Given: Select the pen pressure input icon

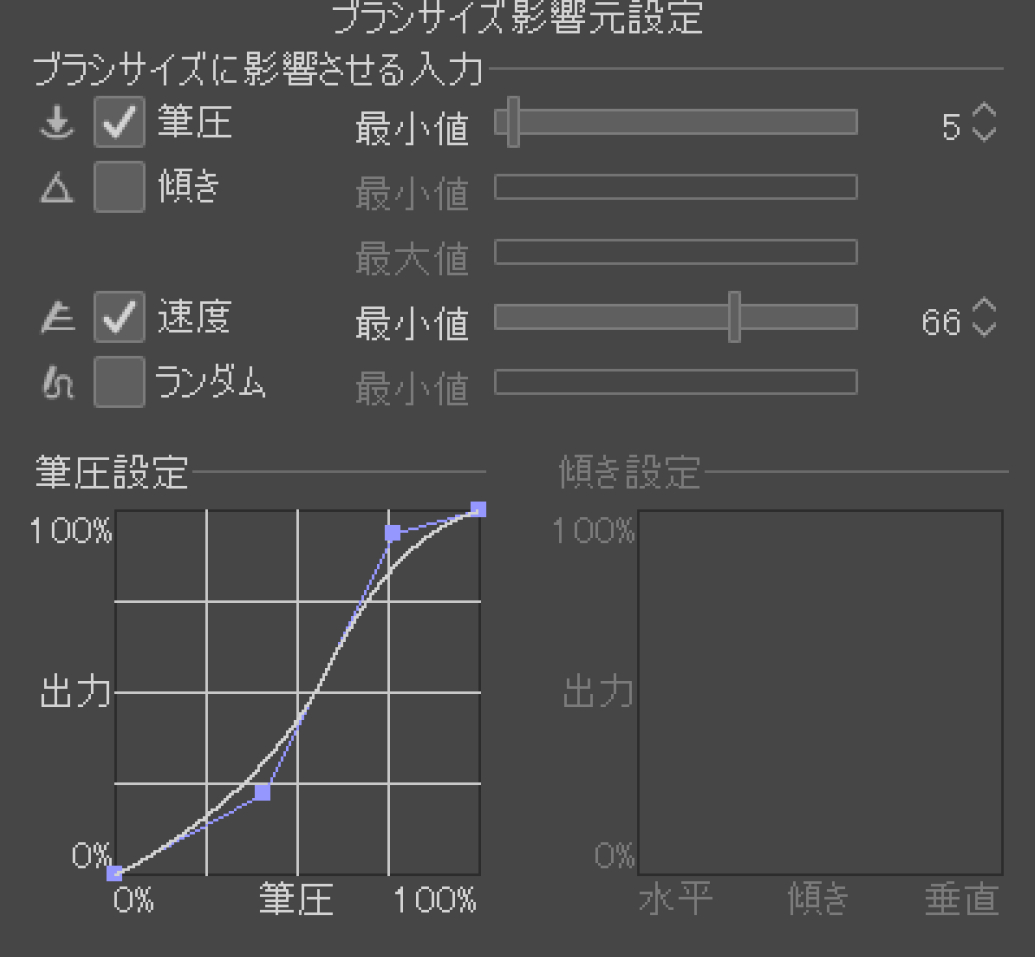Looking at the screenshot, I should pyautogui.click(x=56, y=123).
